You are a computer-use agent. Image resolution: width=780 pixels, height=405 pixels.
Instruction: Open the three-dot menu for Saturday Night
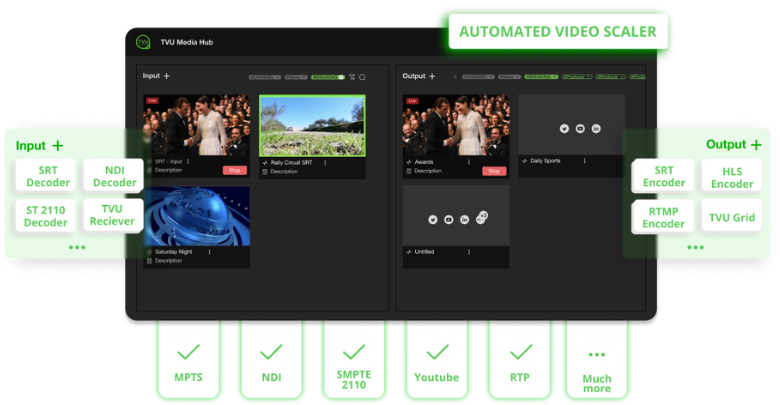pyautogui.click(x=209, y=252)
